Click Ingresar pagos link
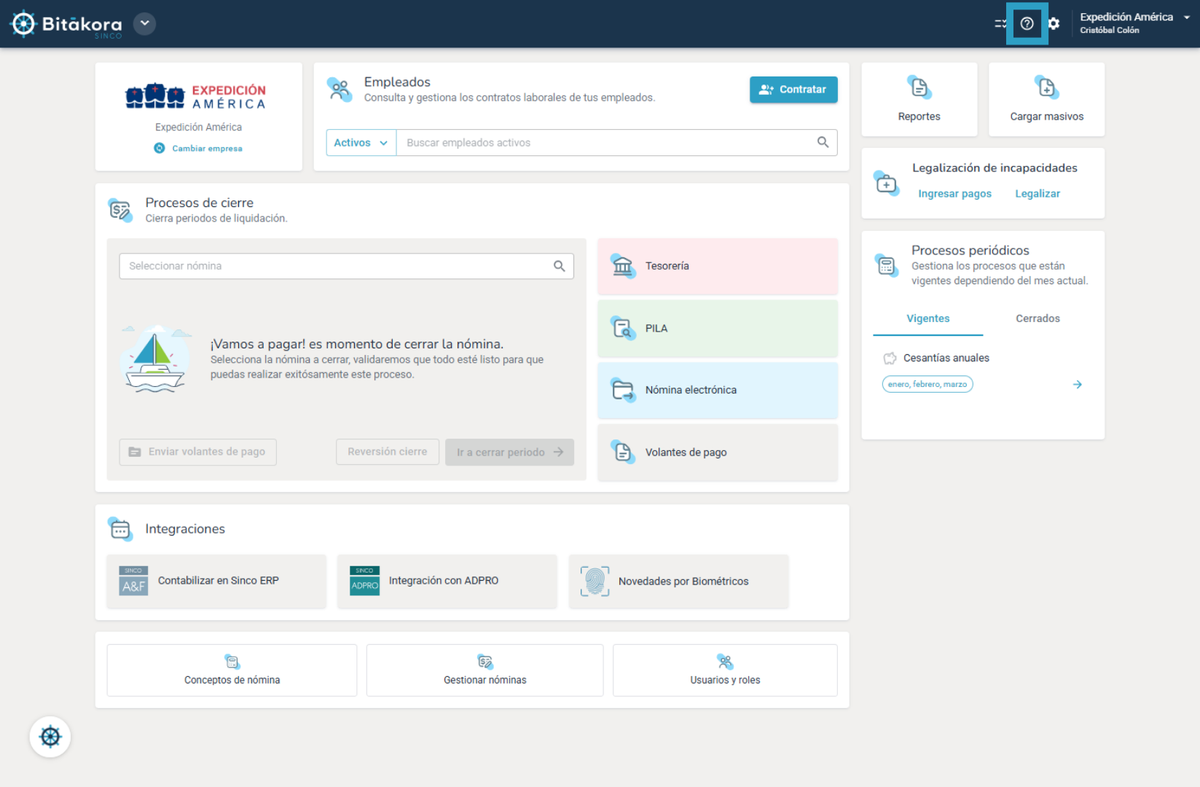The height and width of the screenshot is (787, 1200). pyautogui.click(x=955, y=194)
